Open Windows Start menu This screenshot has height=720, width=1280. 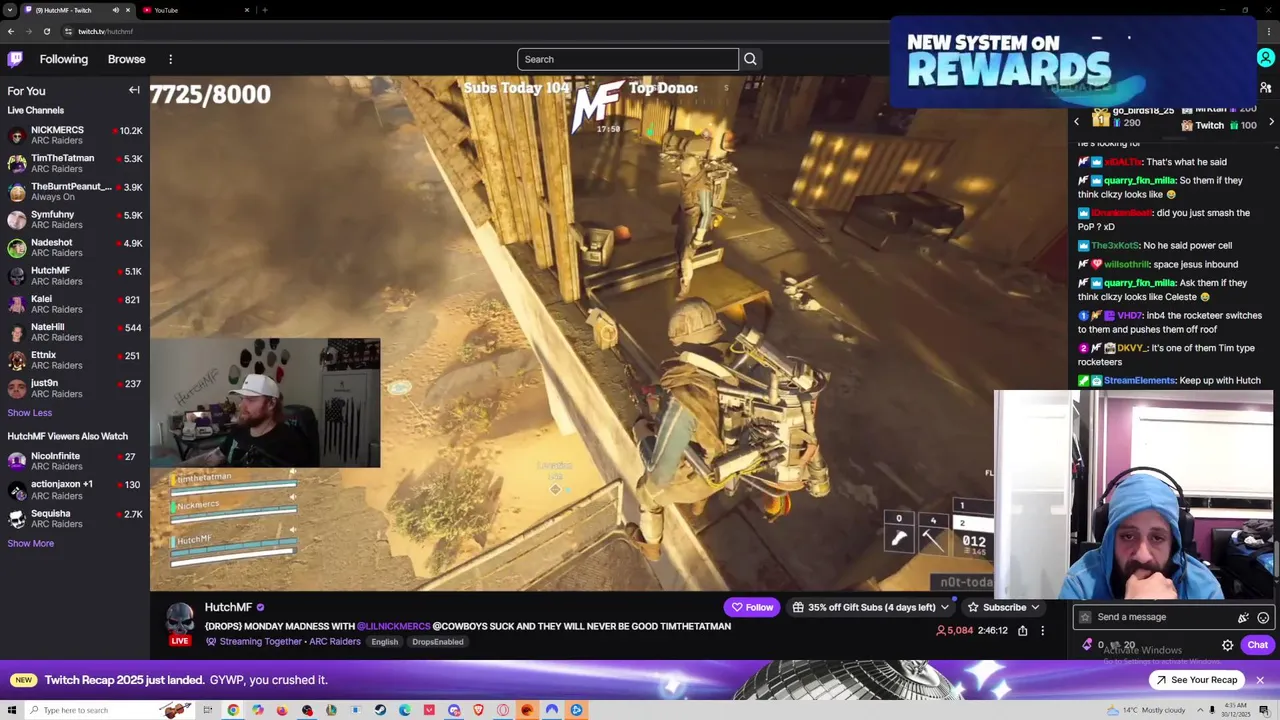(12, 710)
